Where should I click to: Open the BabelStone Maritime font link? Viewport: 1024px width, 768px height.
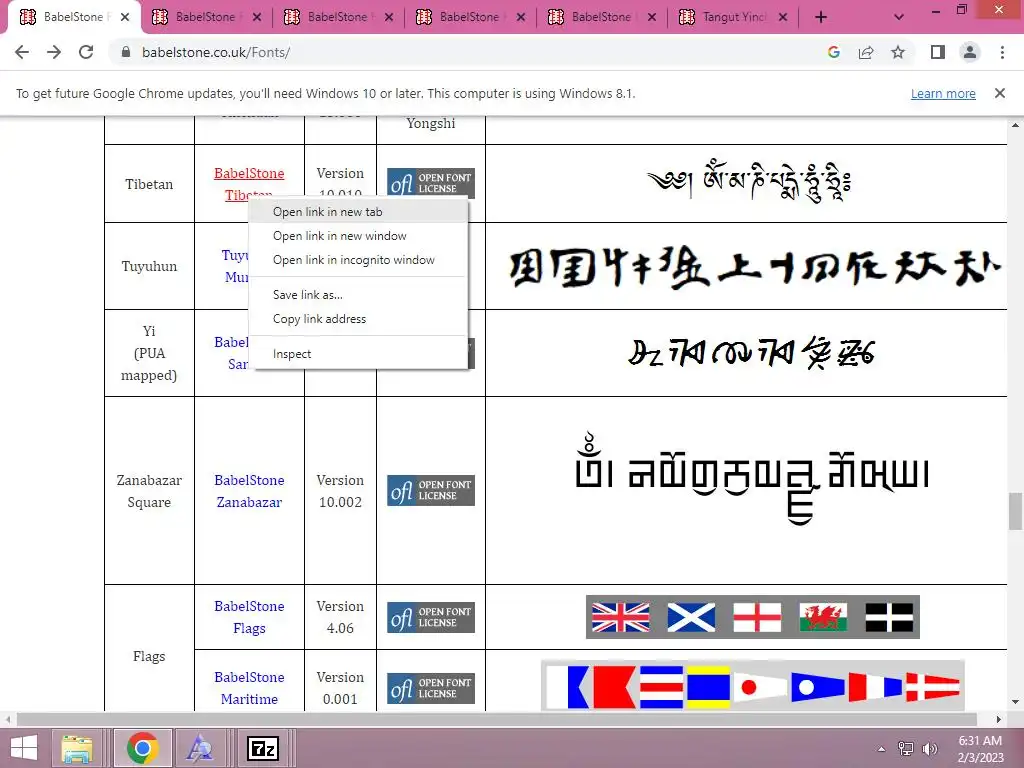pos(249,688)
